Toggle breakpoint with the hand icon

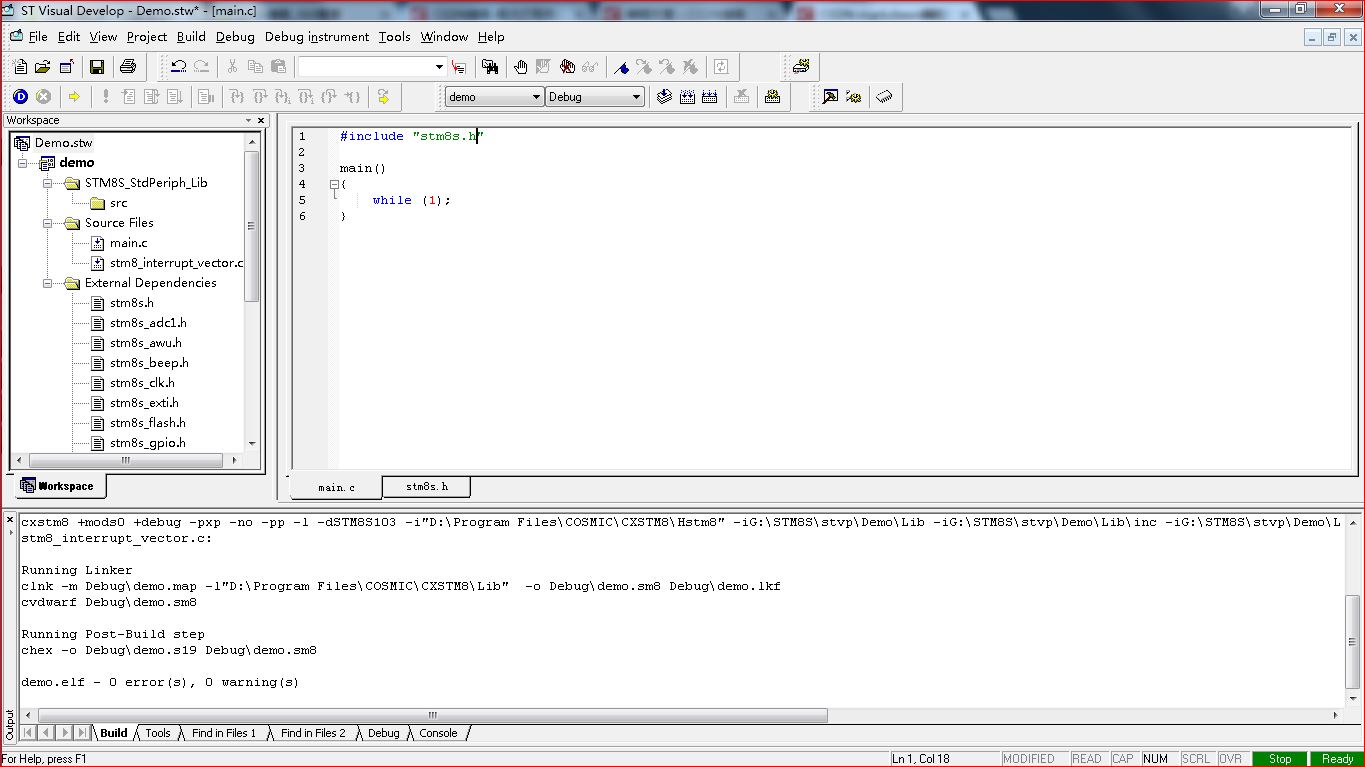(521, 67)
